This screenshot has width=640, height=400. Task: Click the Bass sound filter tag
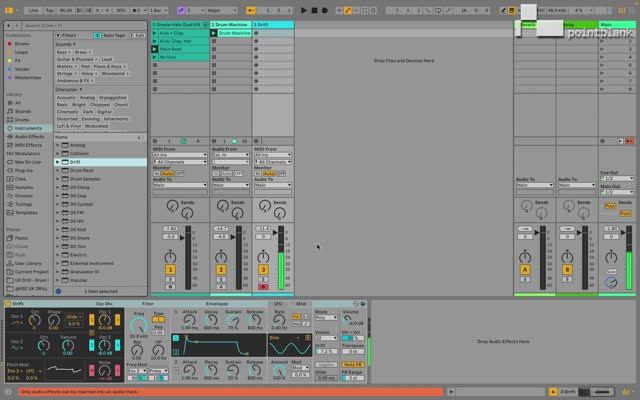tap(63, 52)
